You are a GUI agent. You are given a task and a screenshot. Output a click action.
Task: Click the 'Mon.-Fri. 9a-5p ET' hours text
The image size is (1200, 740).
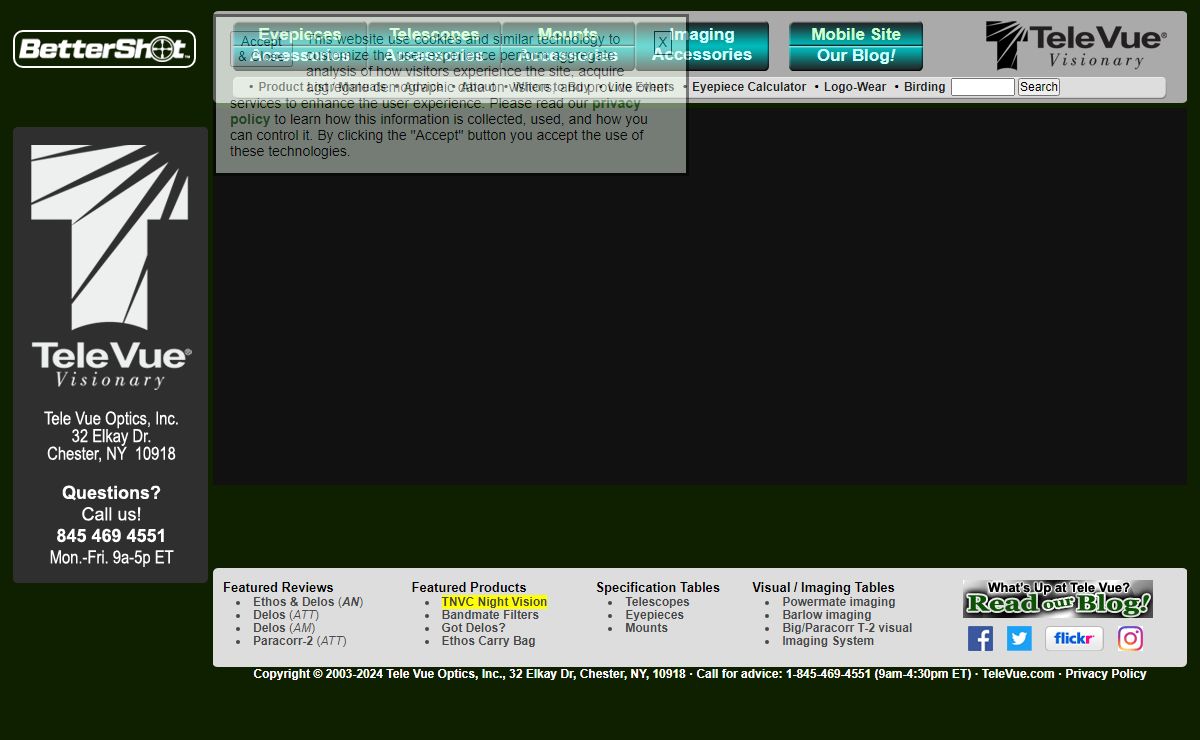[111, 558]
